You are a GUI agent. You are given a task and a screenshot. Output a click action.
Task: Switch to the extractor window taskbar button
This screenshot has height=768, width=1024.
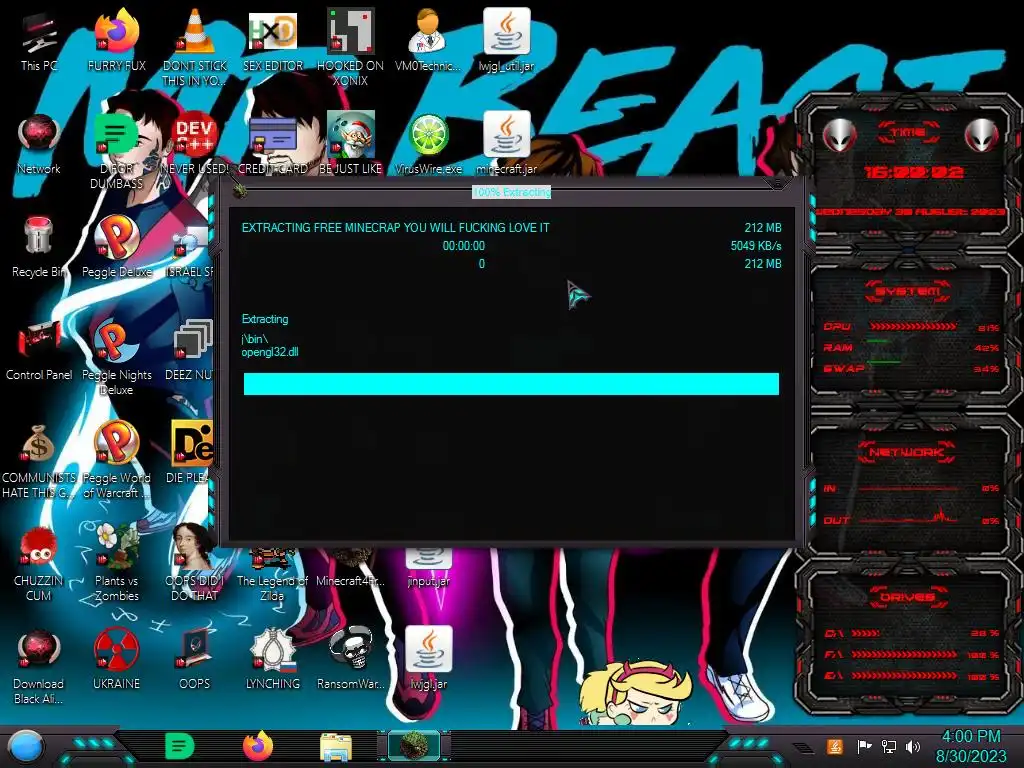coord(415,746)
